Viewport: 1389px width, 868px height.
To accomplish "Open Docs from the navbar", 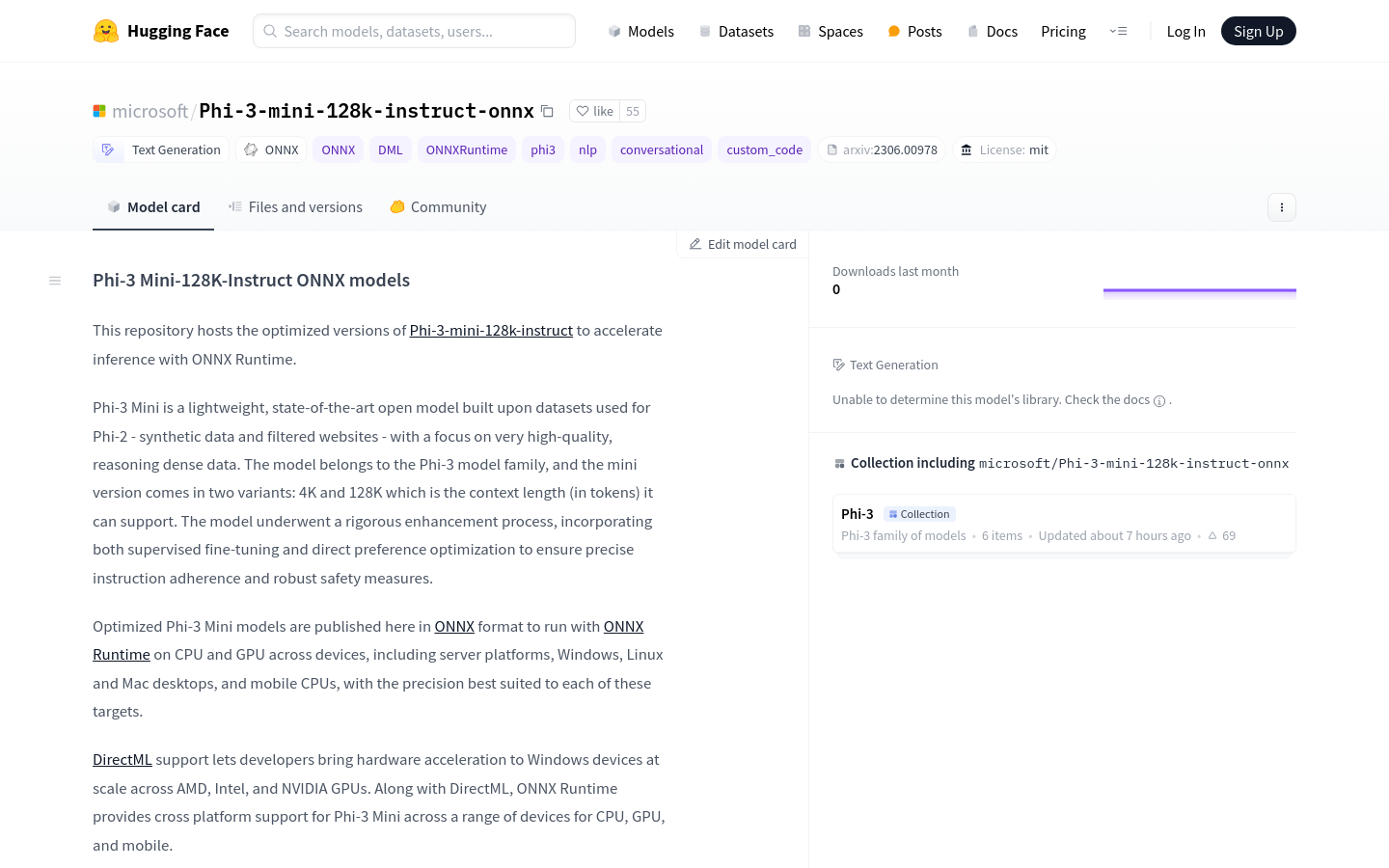I will point(992,31).
